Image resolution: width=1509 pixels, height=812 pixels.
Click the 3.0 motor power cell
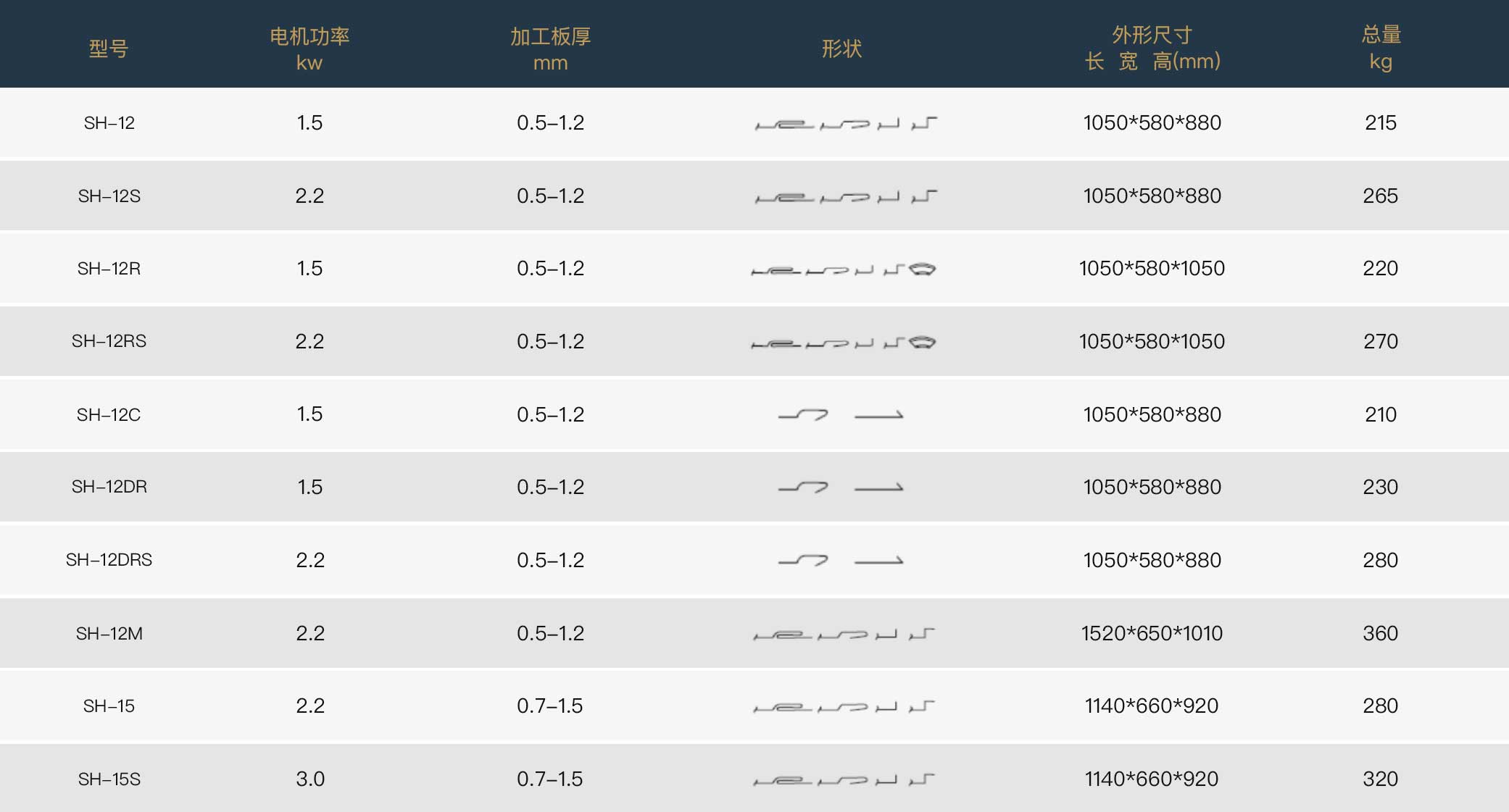[310, 779]
